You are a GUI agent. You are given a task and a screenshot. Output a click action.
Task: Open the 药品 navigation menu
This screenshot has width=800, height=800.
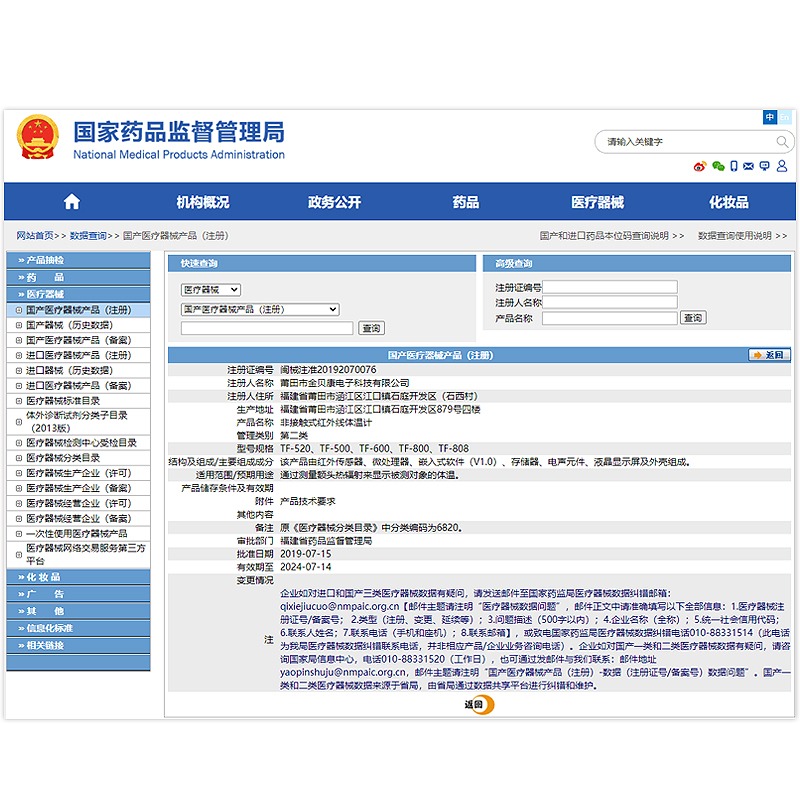(x=466, y=202)
